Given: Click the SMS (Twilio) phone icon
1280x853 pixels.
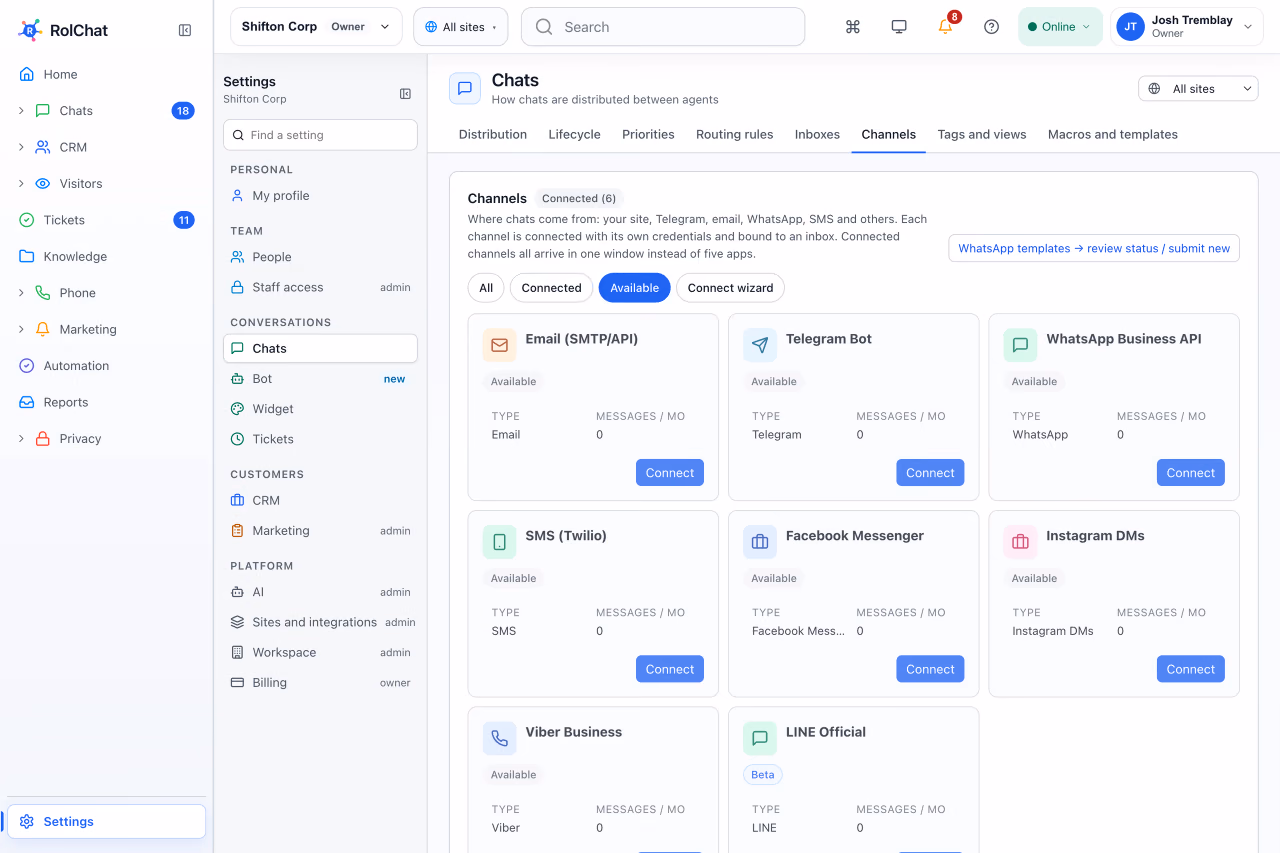Looking at the screenshot, I should click(x=500, y=542).
